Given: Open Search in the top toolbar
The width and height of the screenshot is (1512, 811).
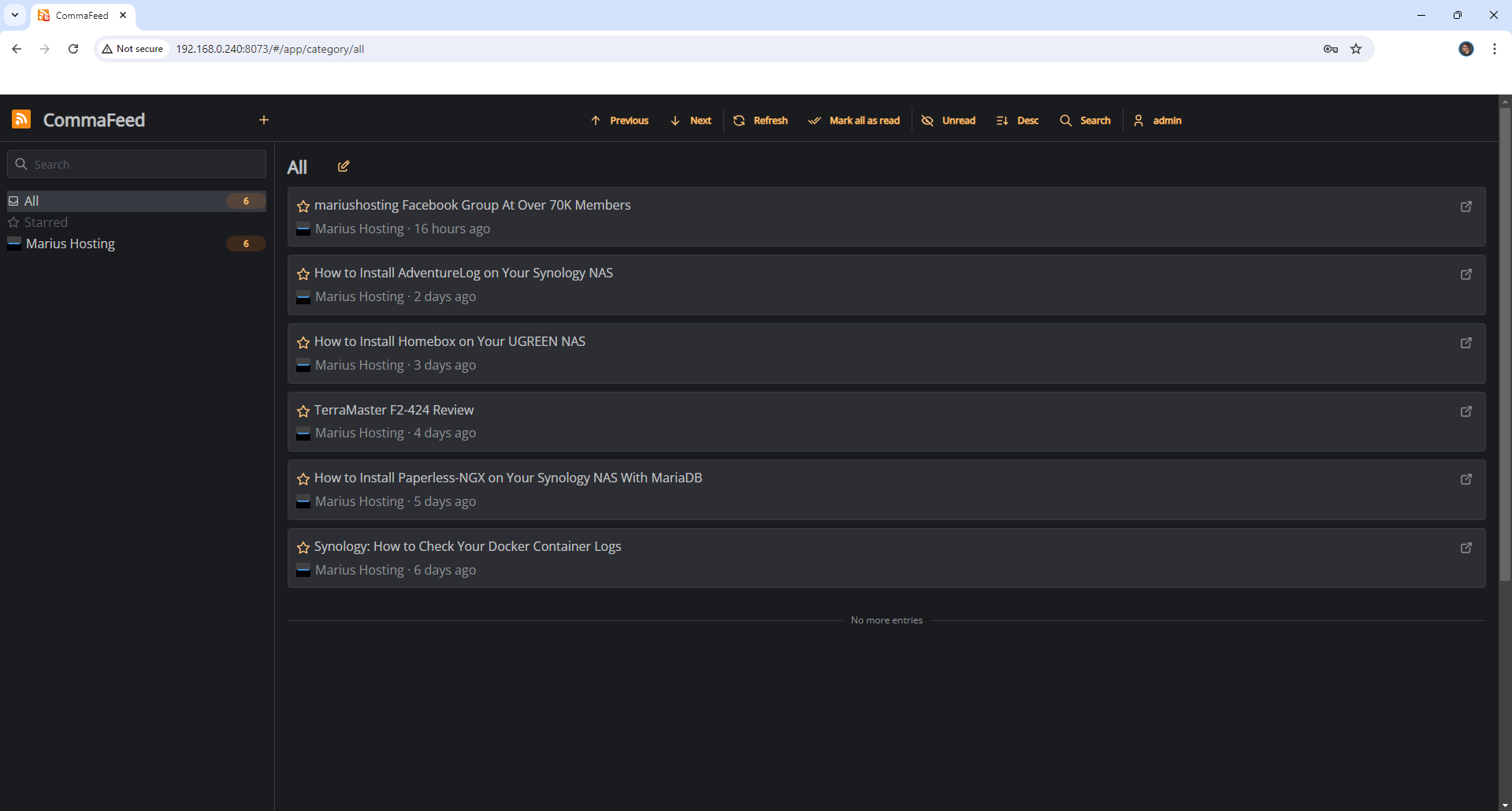Looking at the screenshot, I should [x=1085, y=121].
